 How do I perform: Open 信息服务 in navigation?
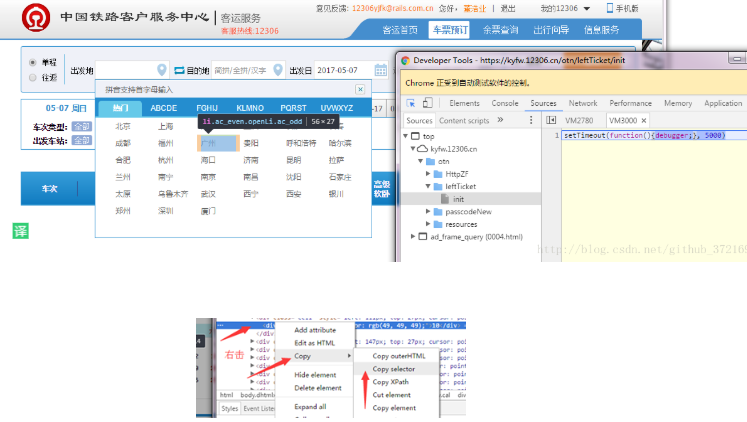601,30
